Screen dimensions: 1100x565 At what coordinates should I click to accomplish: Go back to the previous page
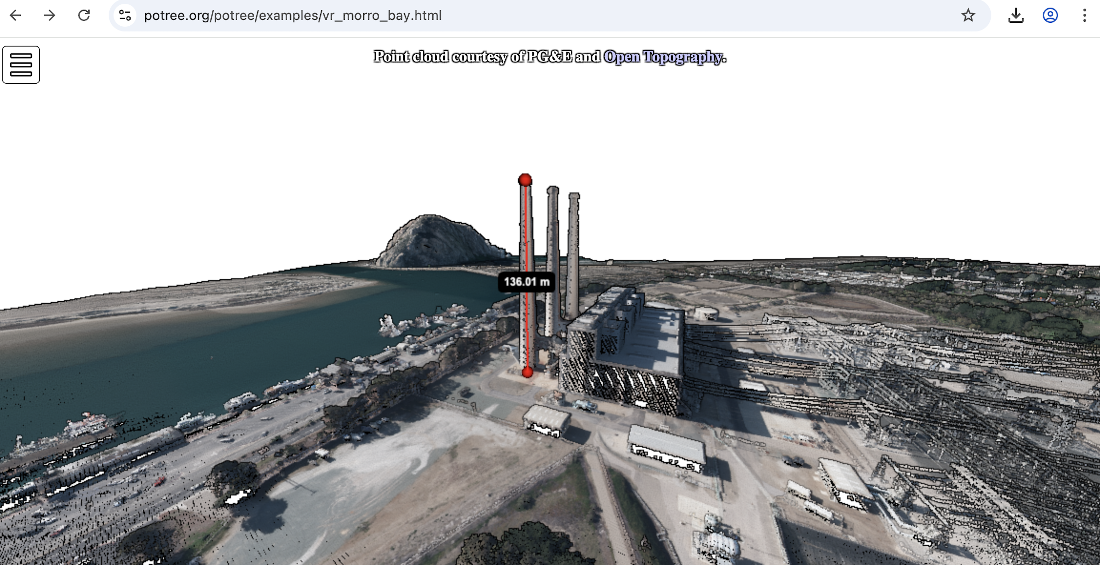(x=15, y=15)
